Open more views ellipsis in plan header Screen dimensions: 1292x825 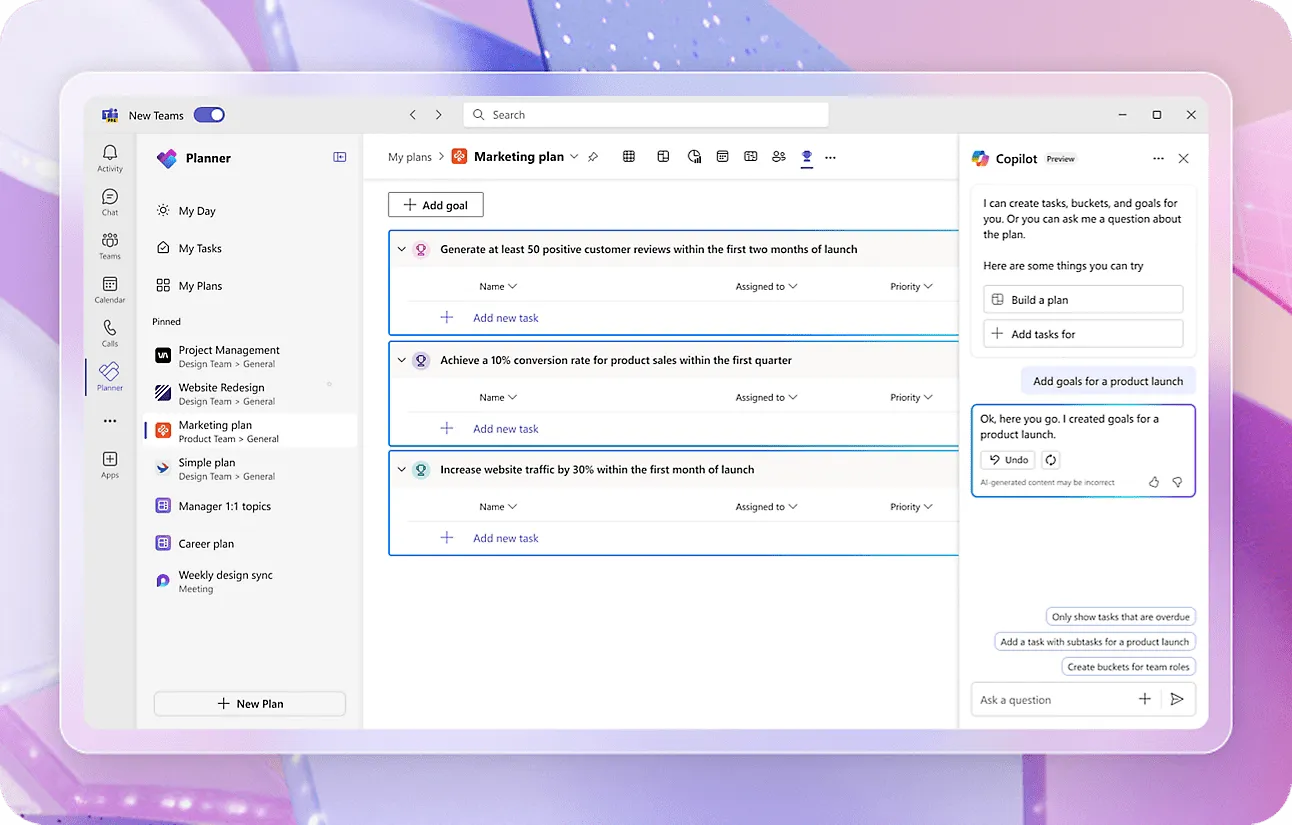pyautogui.click(x=830, y=157)
